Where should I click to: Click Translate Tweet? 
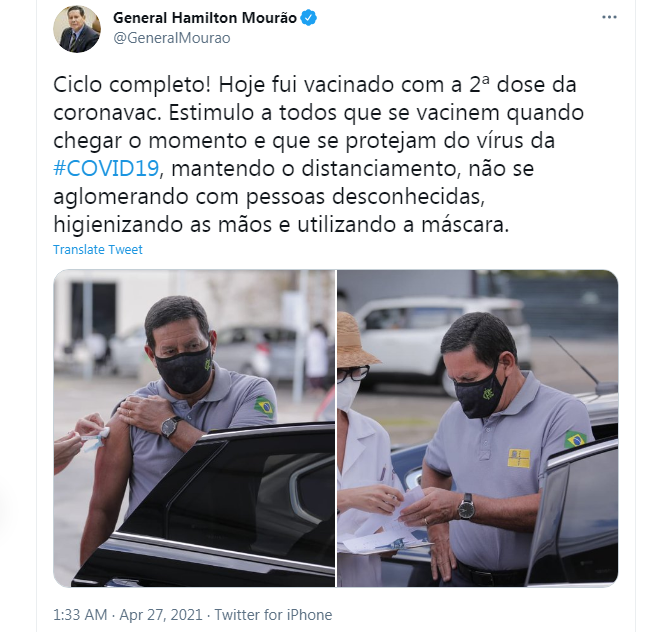tap(98, 249)
